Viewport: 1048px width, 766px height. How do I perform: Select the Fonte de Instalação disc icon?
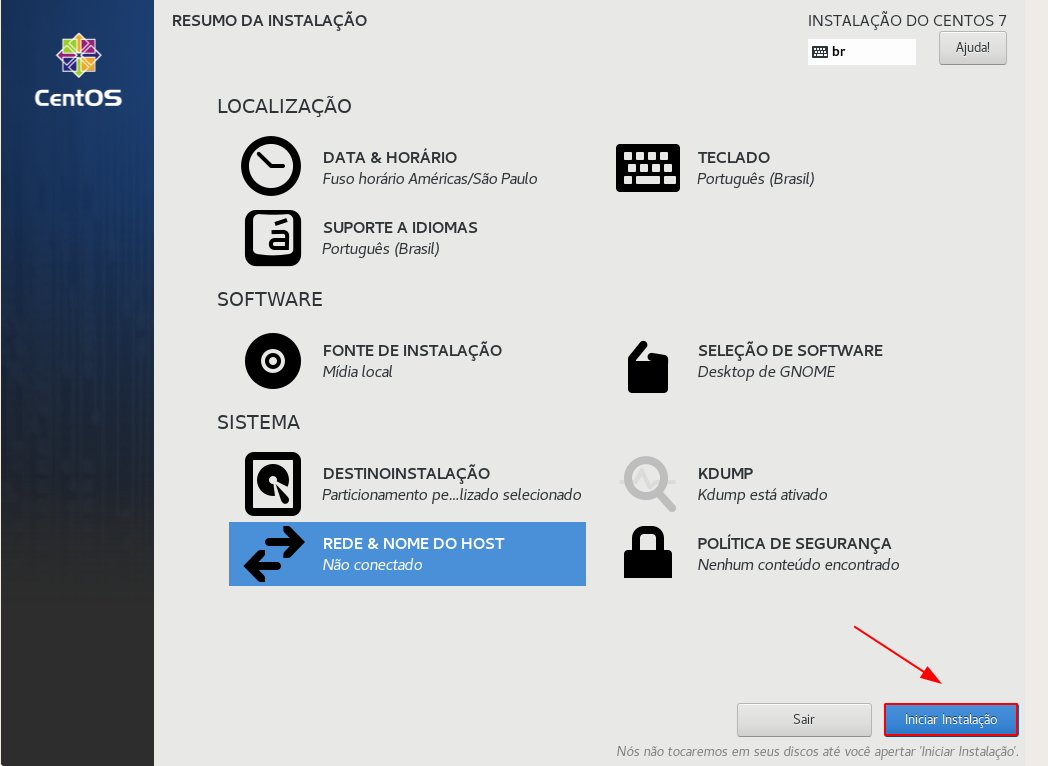click(273, 361)
